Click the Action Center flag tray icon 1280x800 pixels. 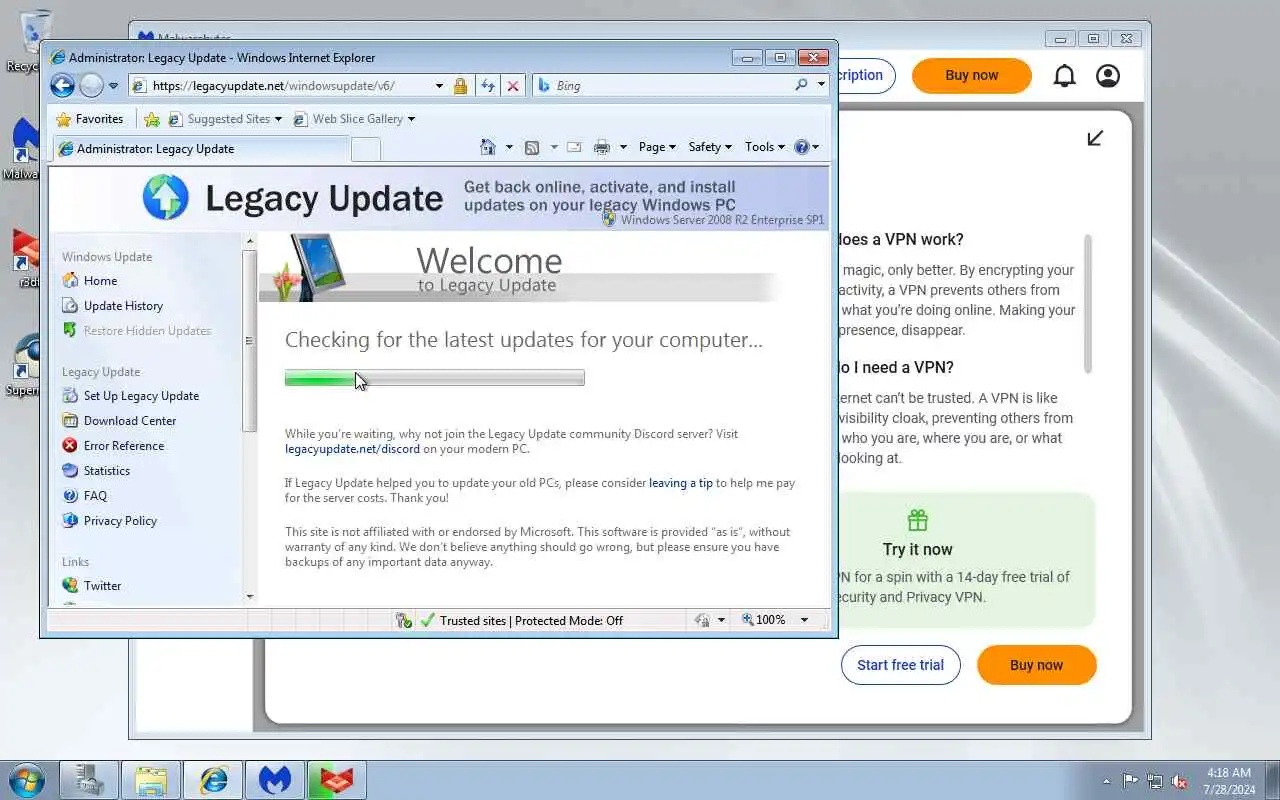pos(1131,781)
